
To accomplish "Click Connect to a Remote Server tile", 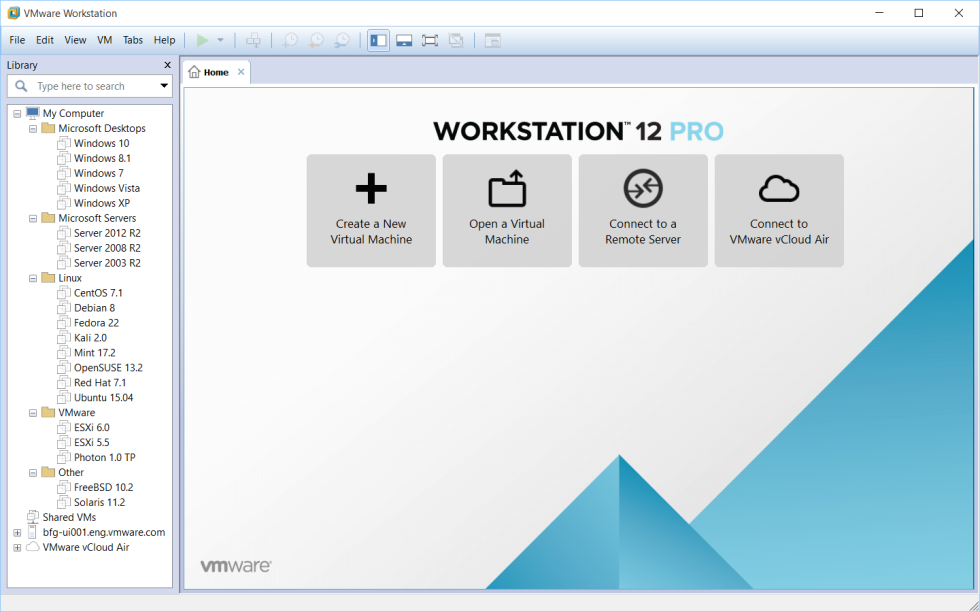I will tap(643, 211).
